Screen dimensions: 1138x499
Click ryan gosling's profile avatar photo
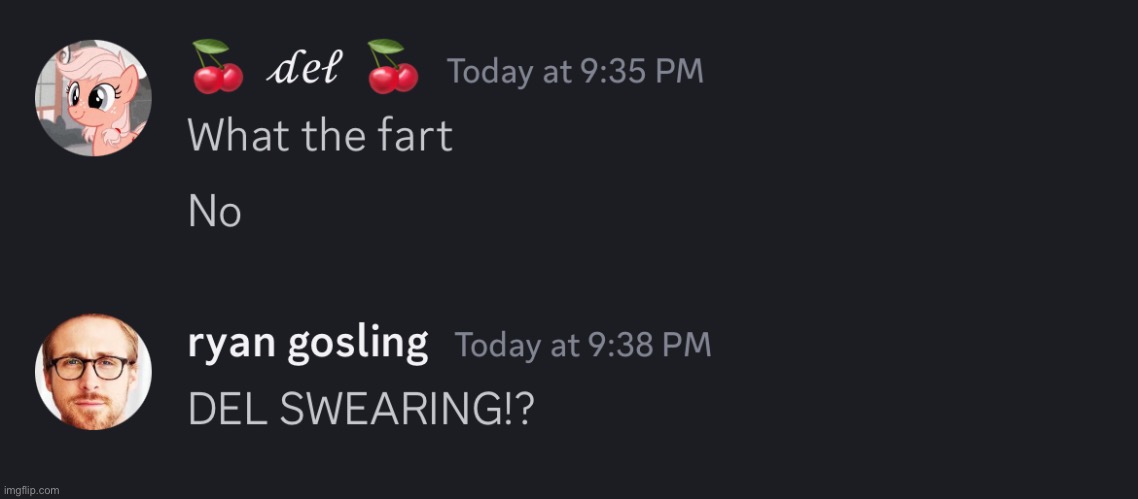[93, 372]
